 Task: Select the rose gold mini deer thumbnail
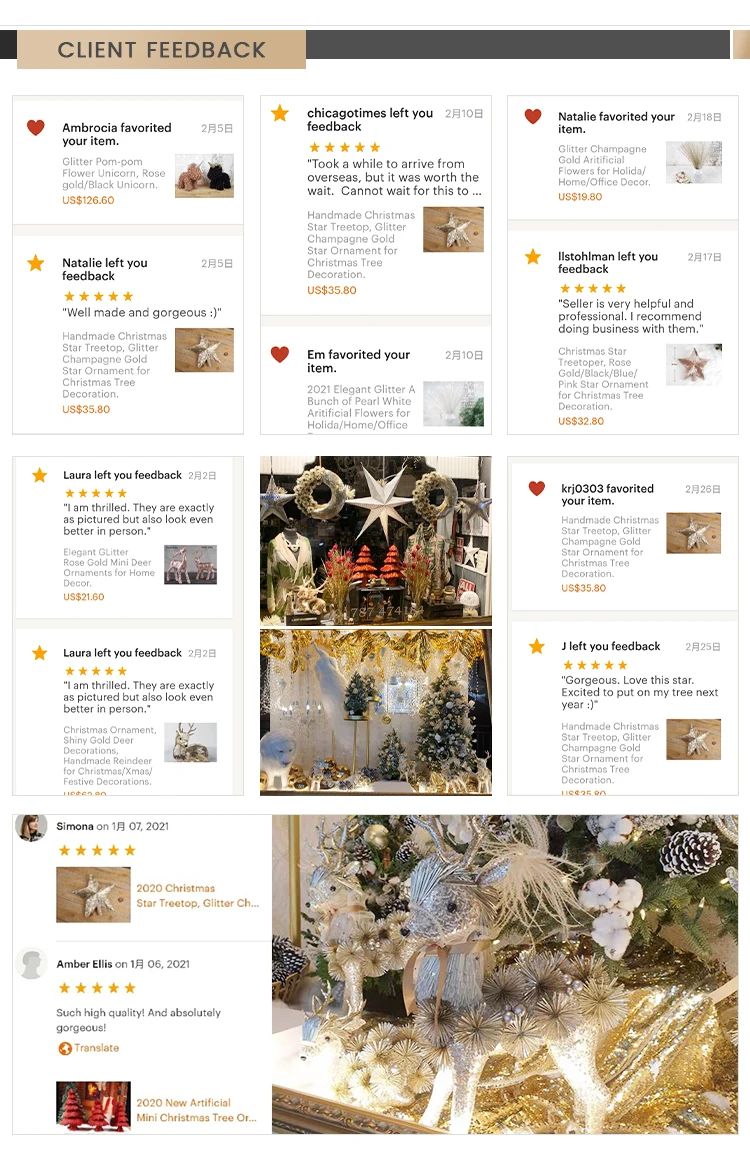coord(190,565)
